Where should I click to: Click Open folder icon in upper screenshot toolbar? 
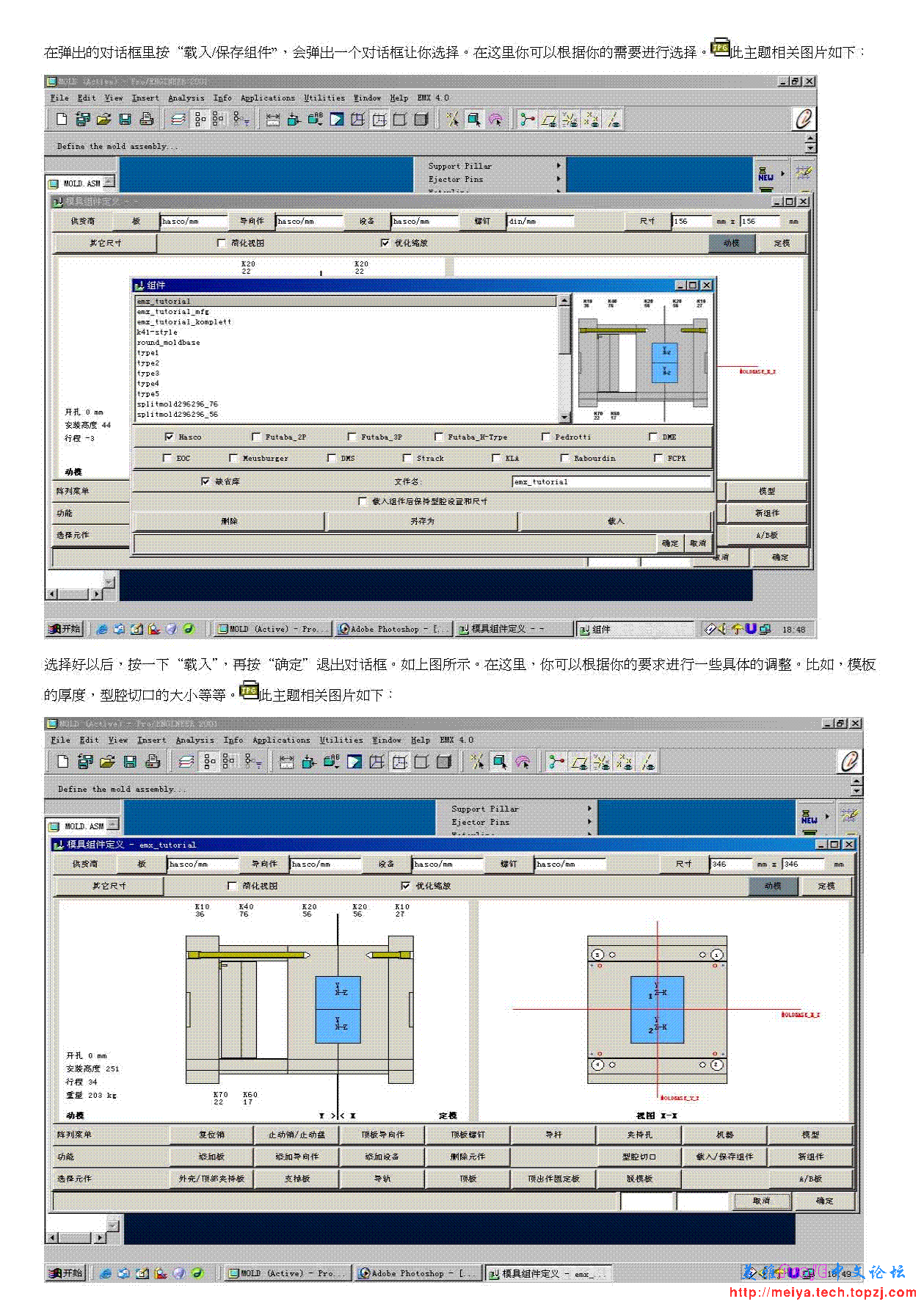[x=103, y=119]
